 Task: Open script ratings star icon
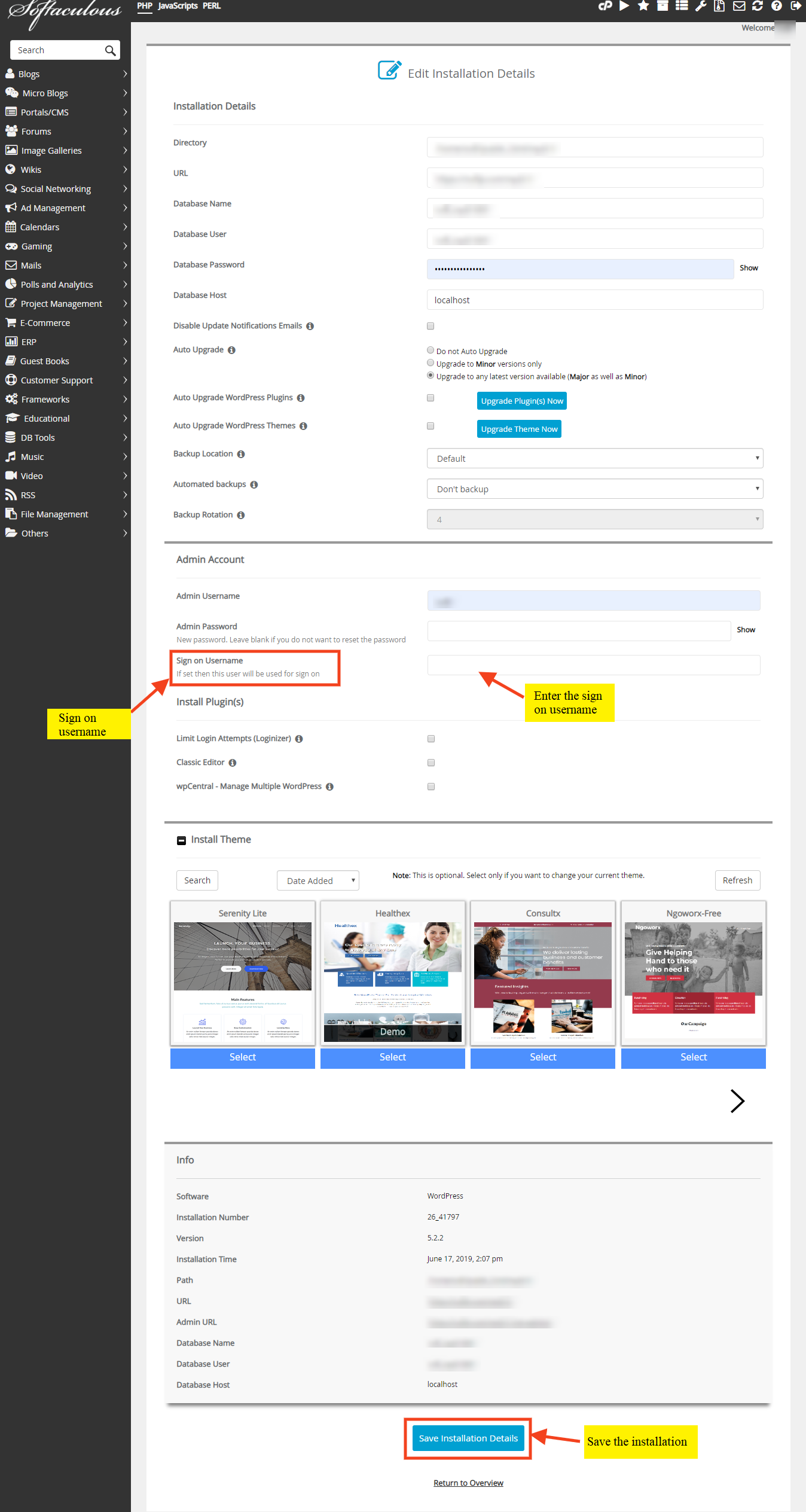coord(643,6)
